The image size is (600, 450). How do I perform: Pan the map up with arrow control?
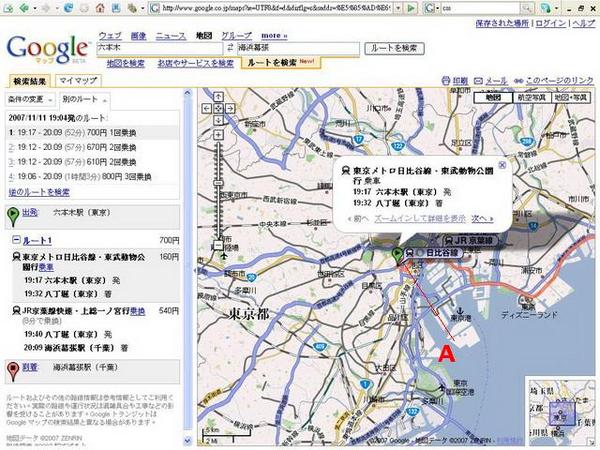coord(218,96)
